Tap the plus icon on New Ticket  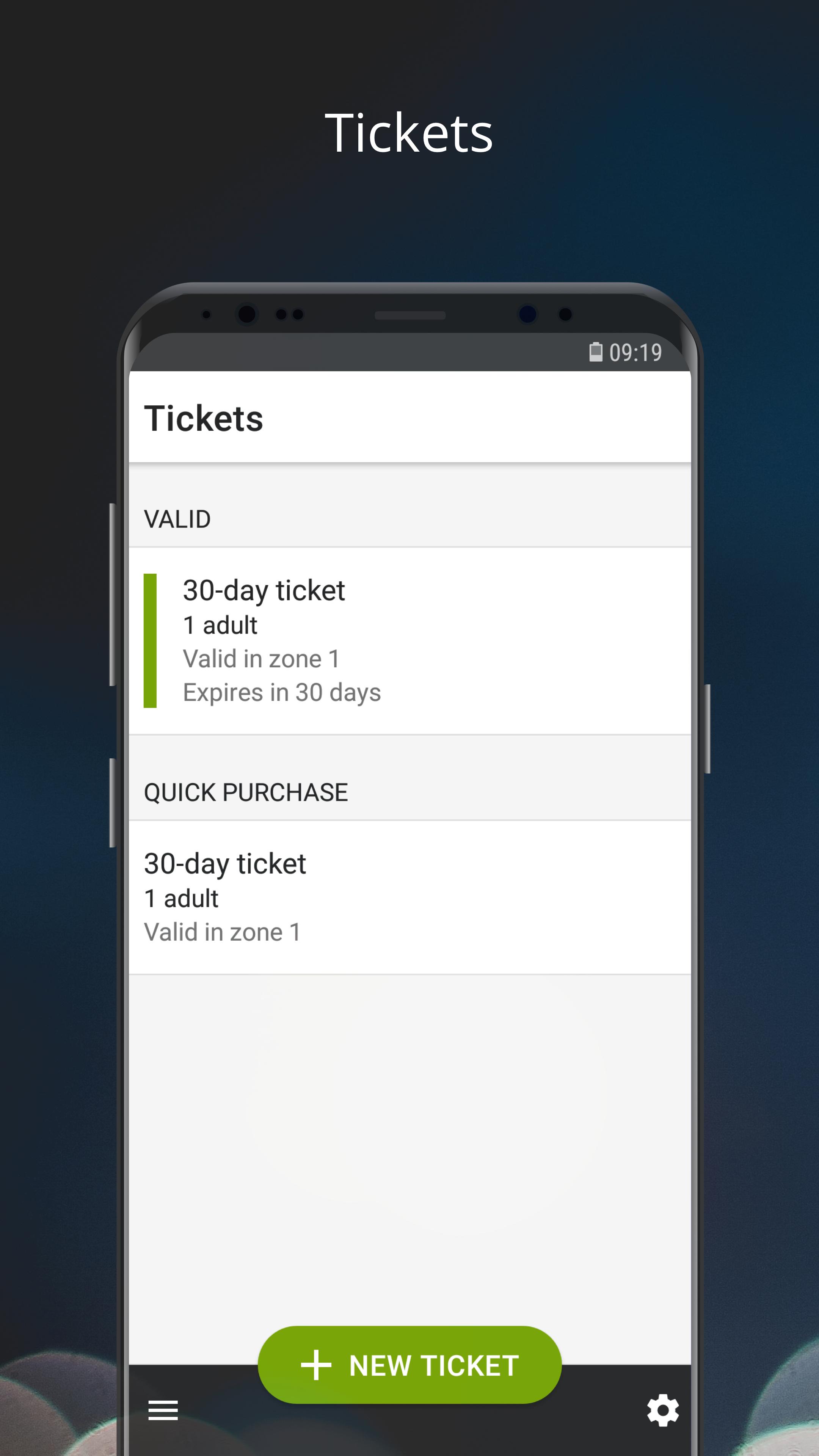316,1365
